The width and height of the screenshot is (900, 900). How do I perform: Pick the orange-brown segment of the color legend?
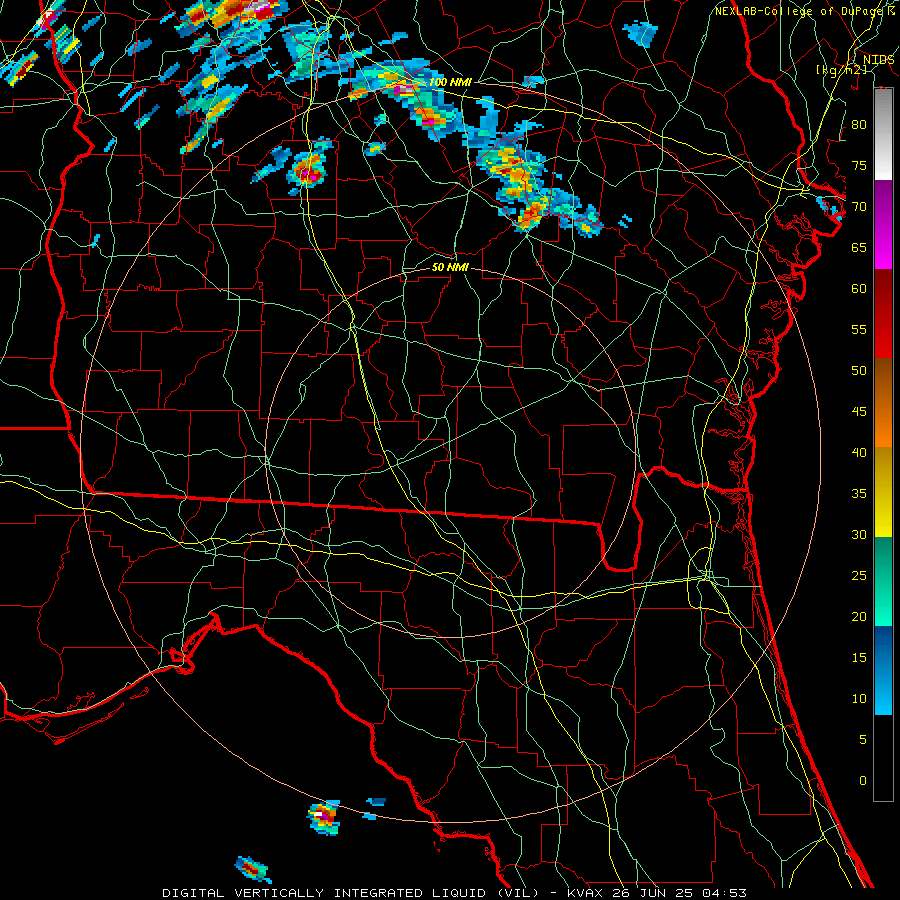(x=883, y=403)
